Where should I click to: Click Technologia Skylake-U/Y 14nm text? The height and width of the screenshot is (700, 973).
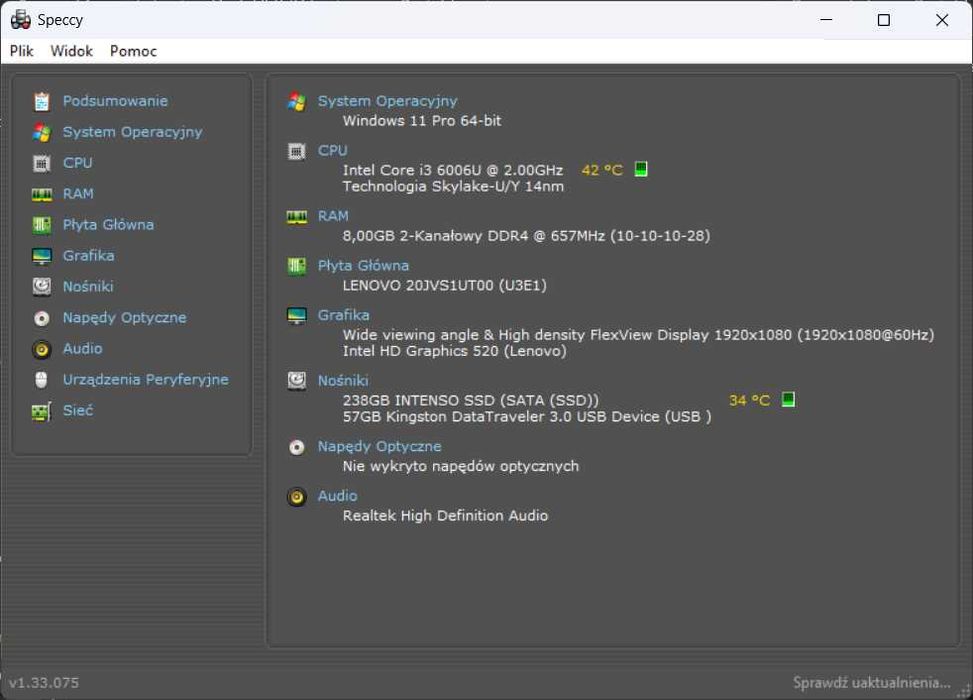click(454, 187)
